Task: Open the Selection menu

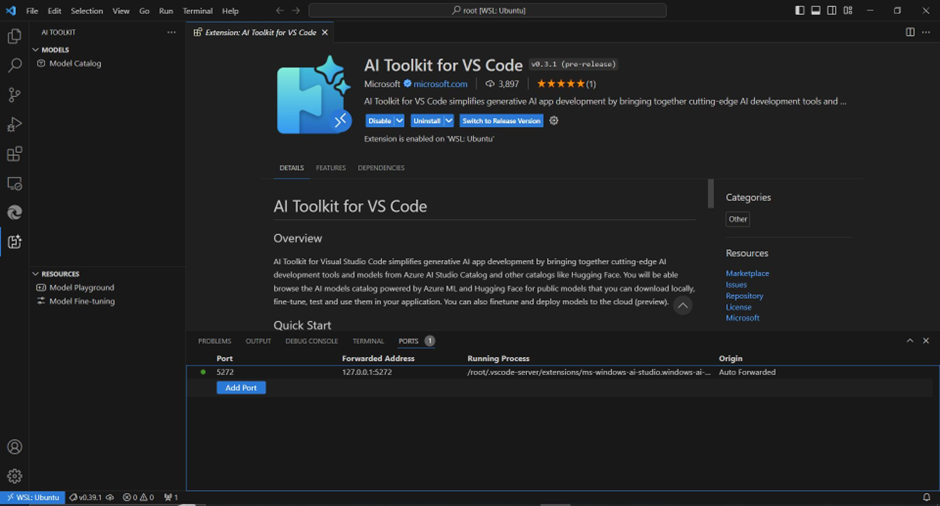Action: click(87, 11)
